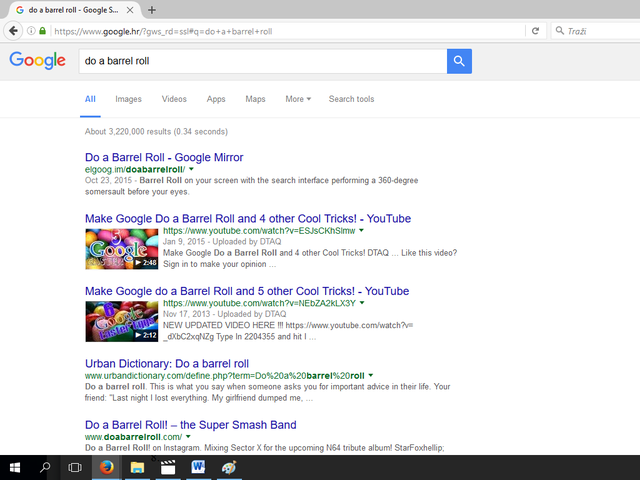The width and height of the screenshot is (640, 480).
Task: Open 'Urban Dictionary: Do a barrel roll' result
Action: click(167, 364)
